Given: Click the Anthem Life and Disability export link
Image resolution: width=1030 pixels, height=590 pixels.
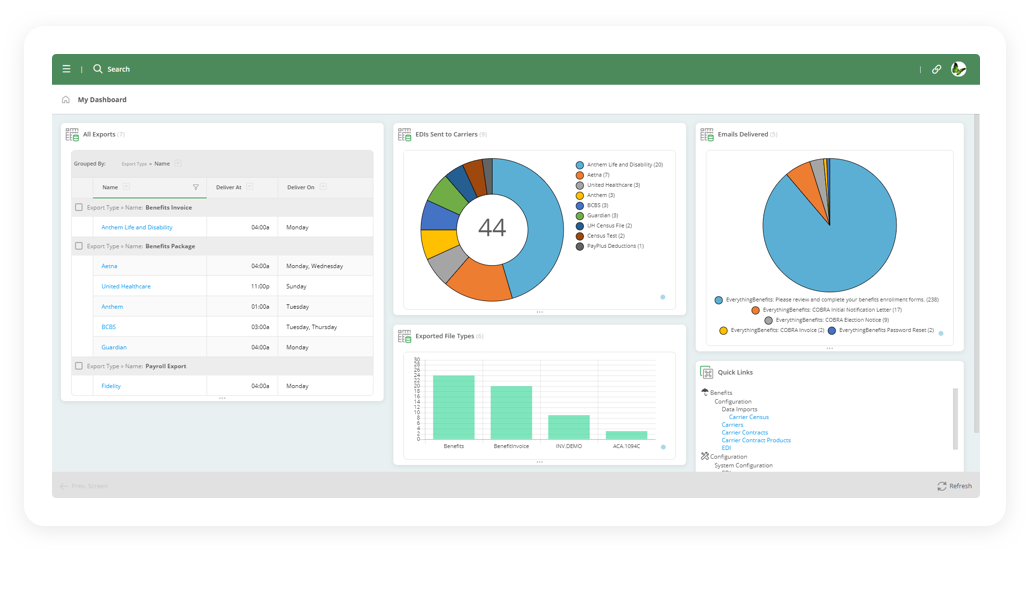Looking at the screenshot, I should click(136, 227).
